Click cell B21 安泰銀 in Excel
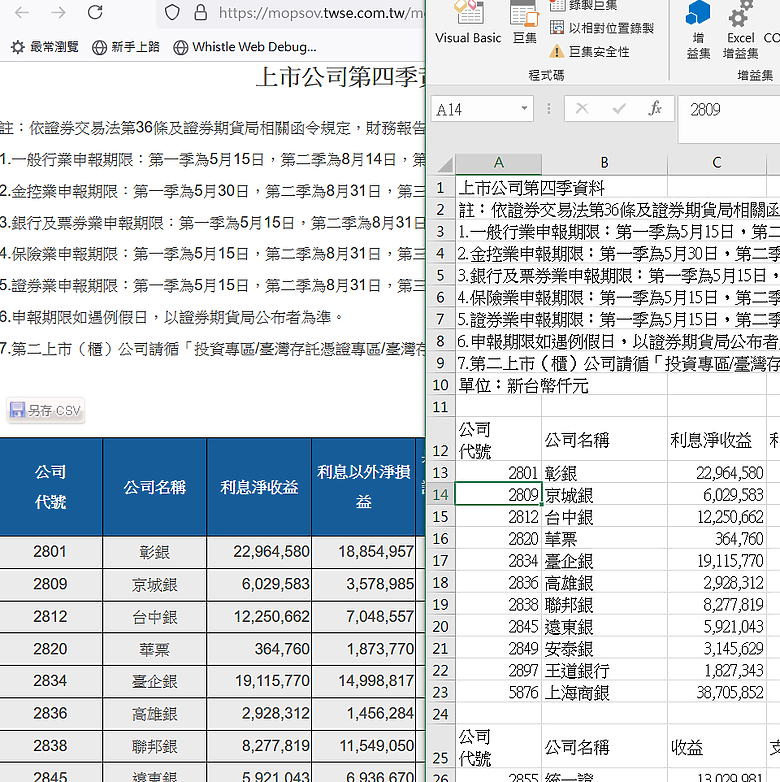Viewport: 780px width, 782px height. 604,649
